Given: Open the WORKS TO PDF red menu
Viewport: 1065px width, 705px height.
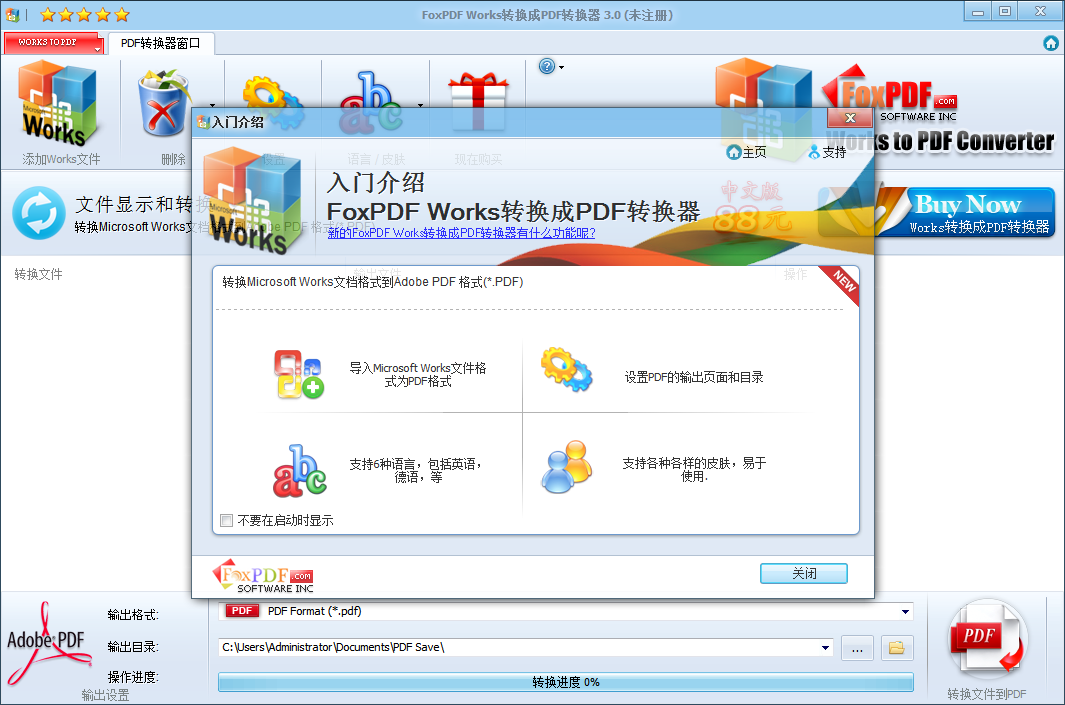Looking at the screenshot, I should click(52, 42).
